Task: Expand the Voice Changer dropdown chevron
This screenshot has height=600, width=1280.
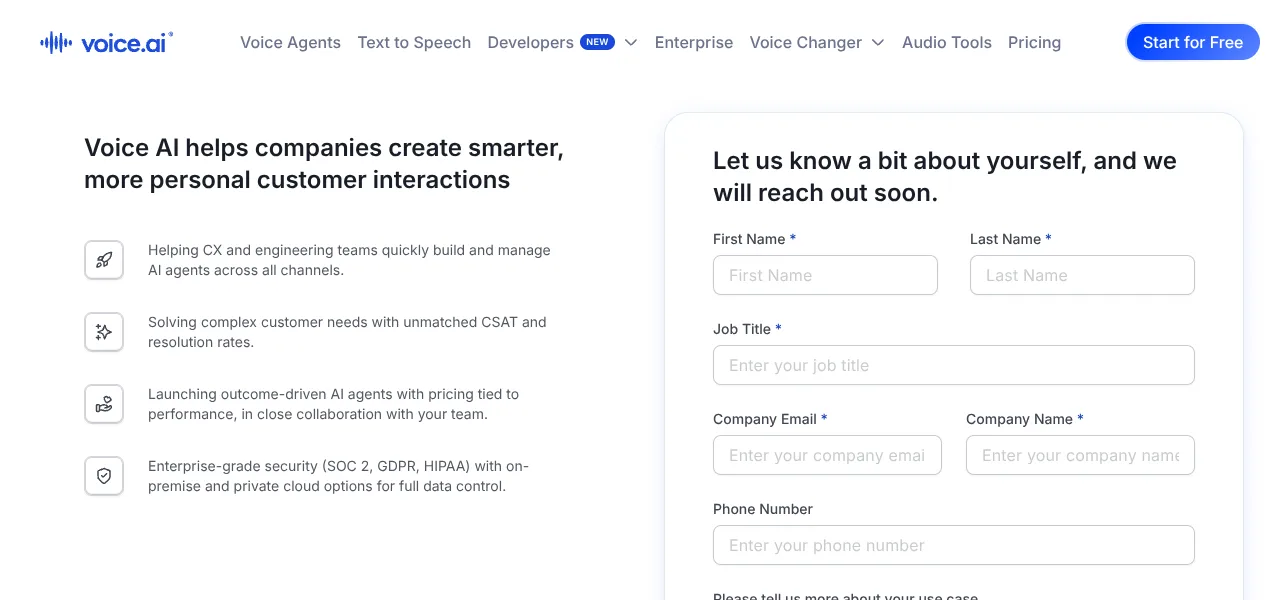Action: pos(878,43)
